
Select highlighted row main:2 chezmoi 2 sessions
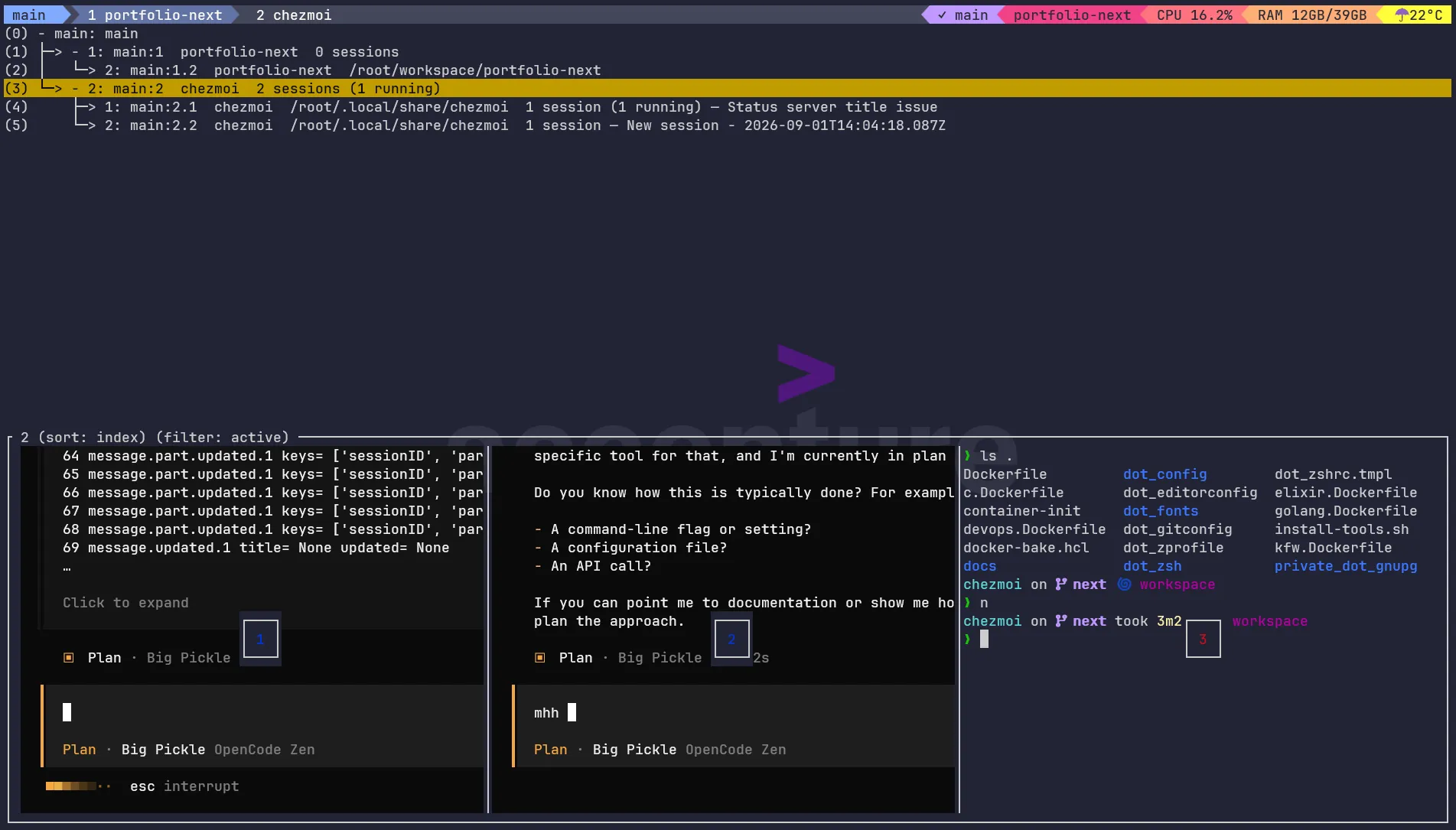pos(727,89)
